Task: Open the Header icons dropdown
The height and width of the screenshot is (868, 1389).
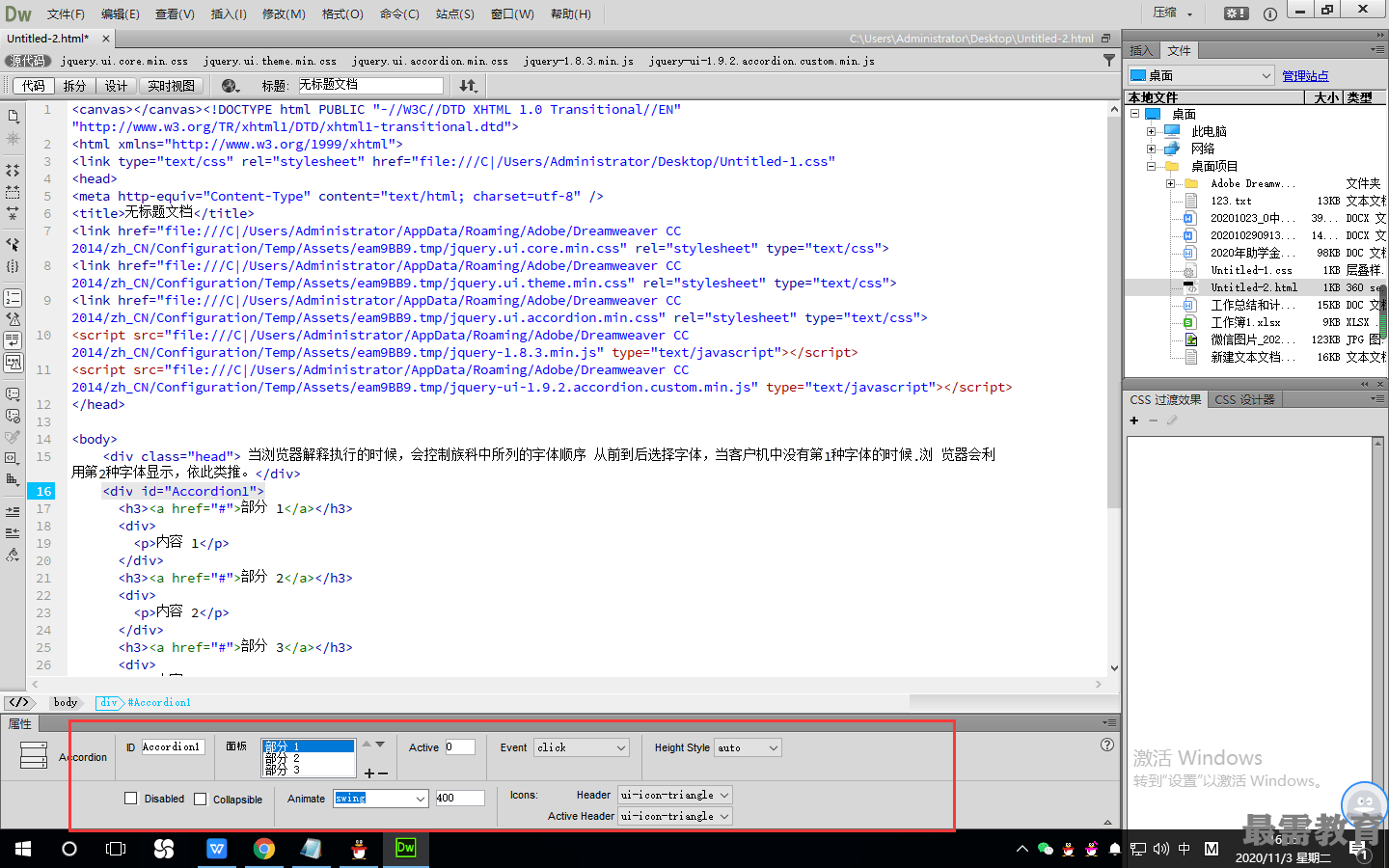Action: coord(675,795)
